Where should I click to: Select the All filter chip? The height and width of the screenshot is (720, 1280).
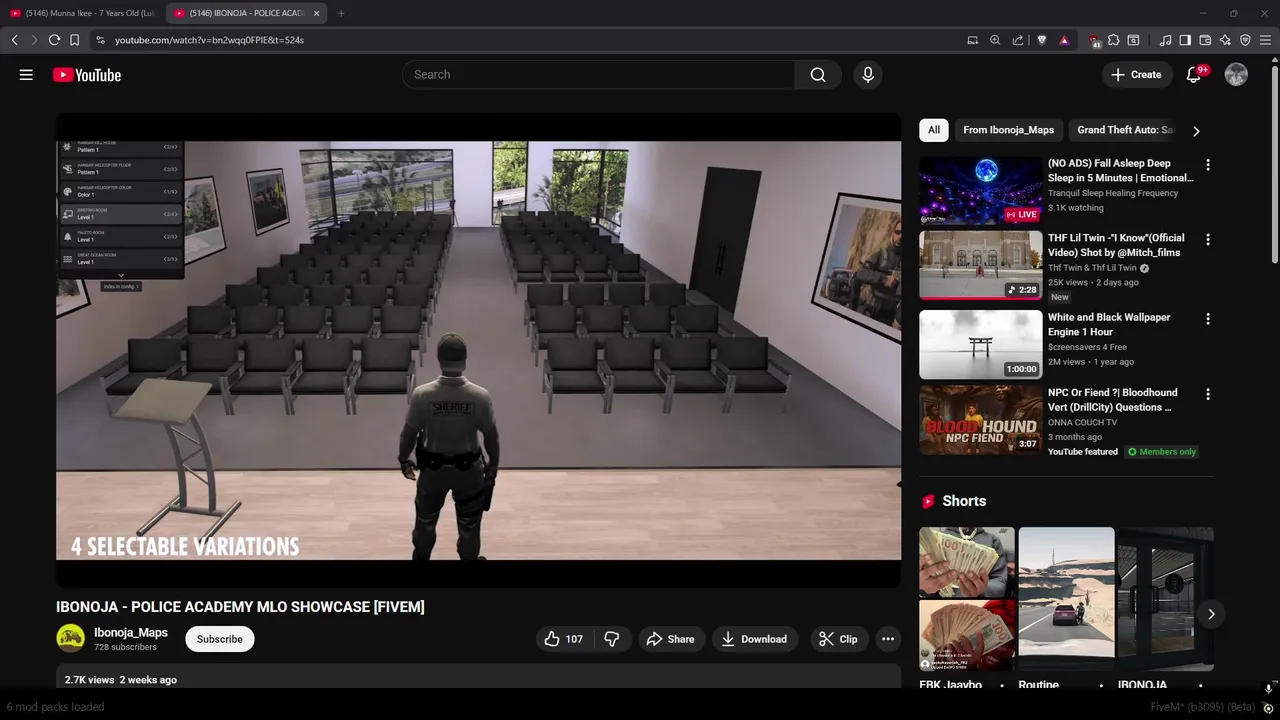tap(933, 130)
